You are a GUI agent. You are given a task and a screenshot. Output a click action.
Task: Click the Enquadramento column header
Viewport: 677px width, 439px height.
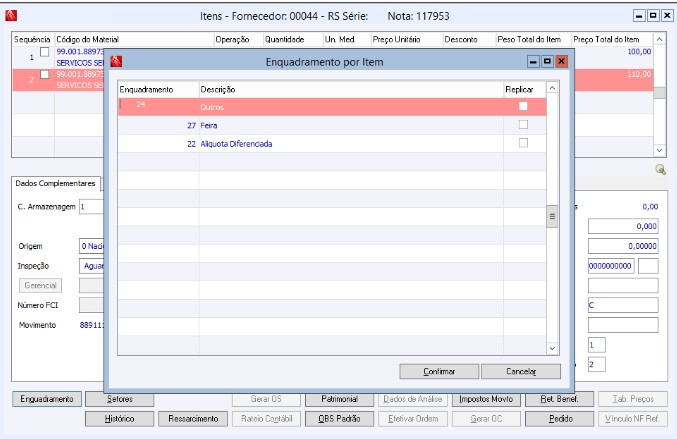(x=158, y=89)
